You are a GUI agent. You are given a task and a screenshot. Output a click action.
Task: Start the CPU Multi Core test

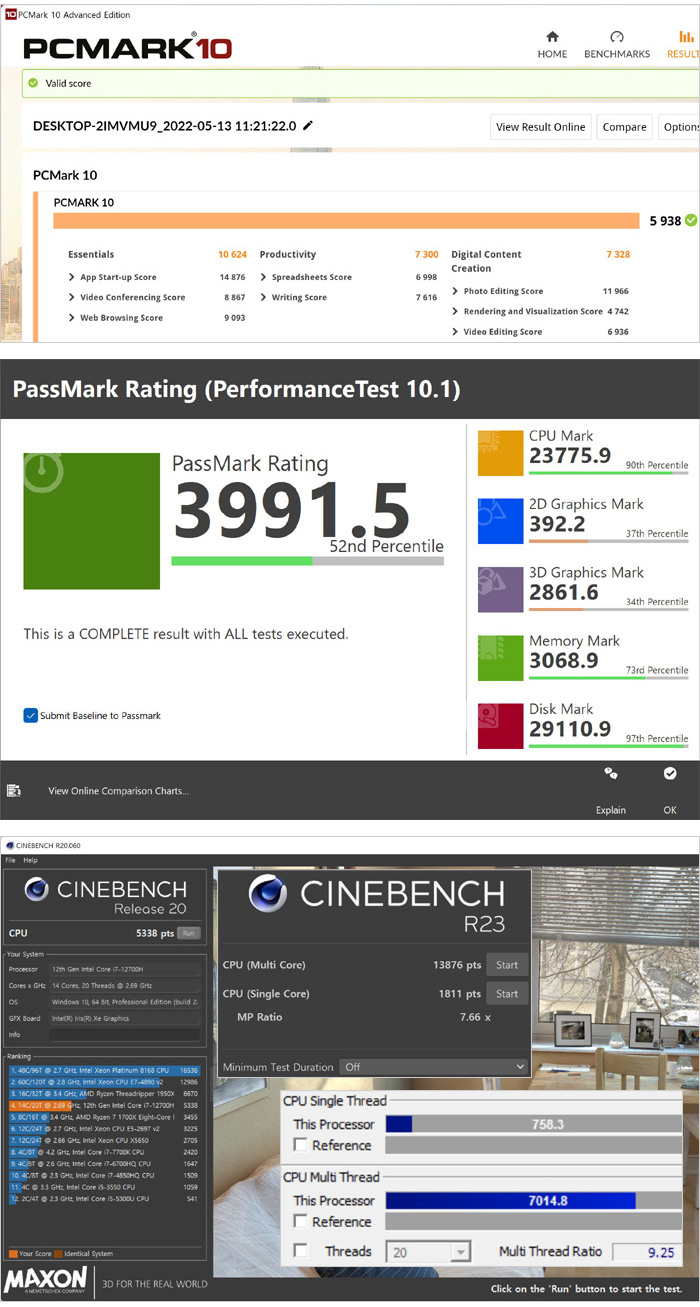[x=507, y=965]
